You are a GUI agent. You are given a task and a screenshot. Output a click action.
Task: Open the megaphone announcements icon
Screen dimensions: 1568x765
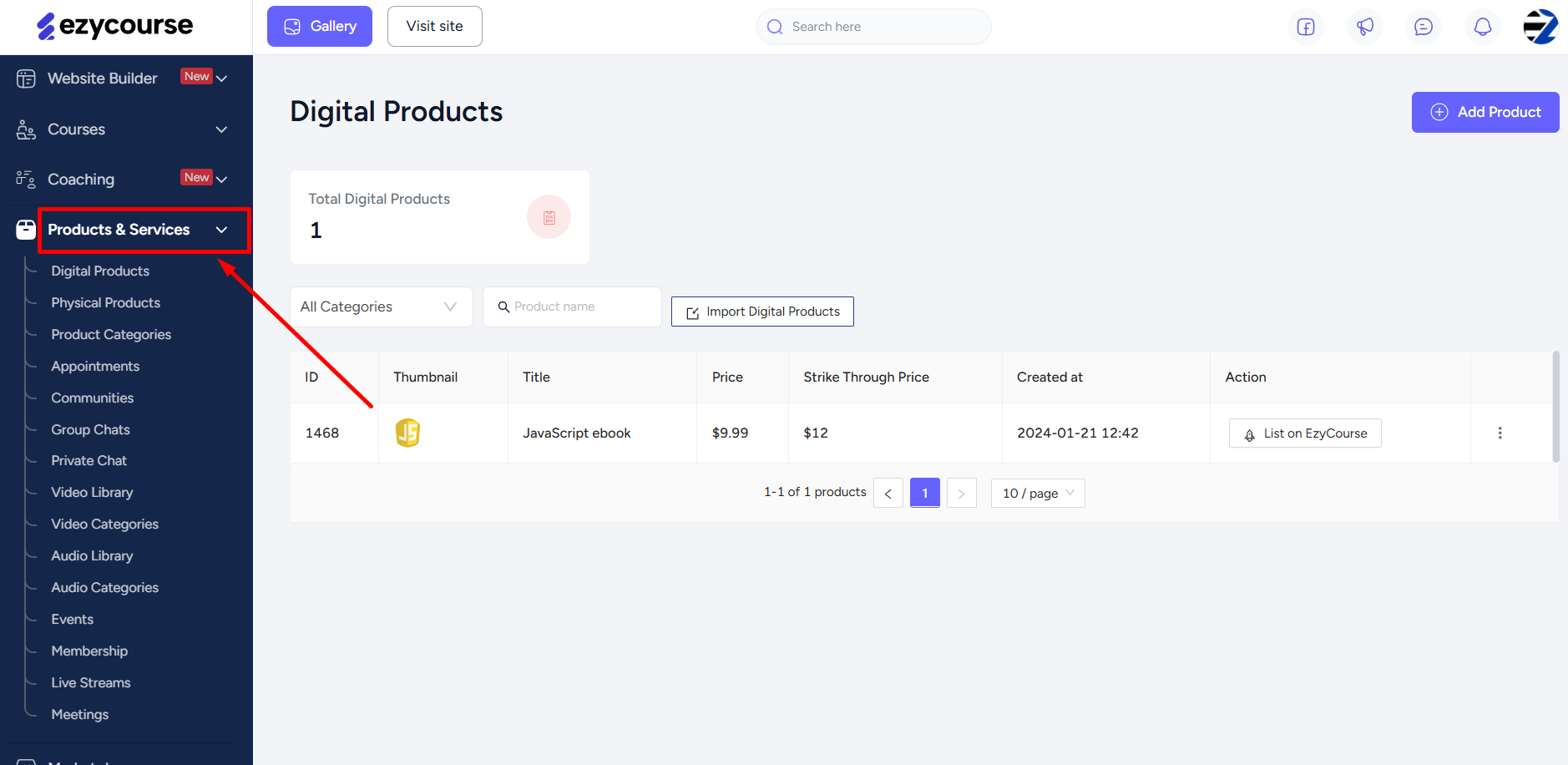[x=1365, y=27]
